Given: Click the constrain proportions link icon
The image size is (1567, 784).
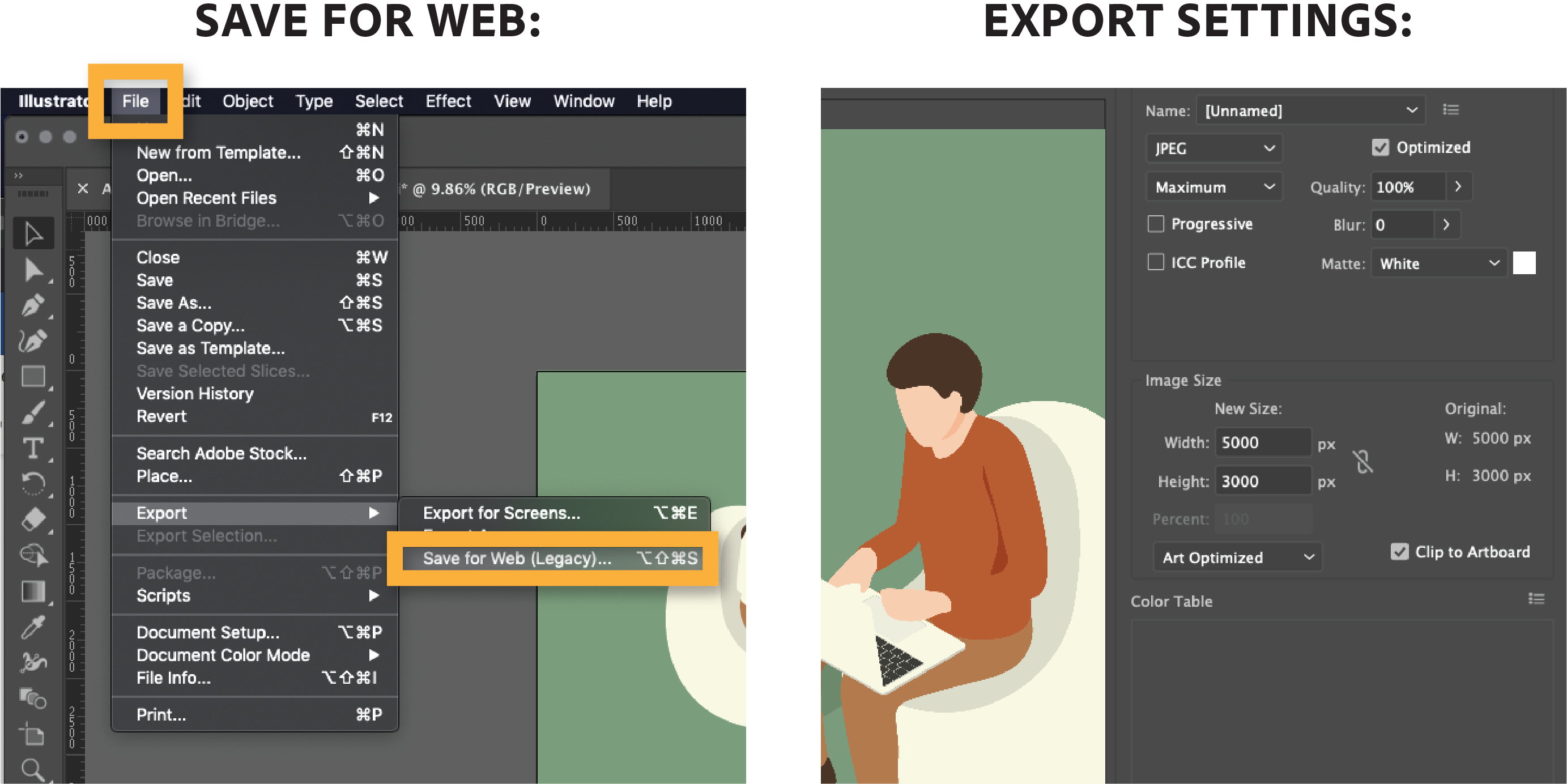Looking at the screenshot, I should (1363, 462).
